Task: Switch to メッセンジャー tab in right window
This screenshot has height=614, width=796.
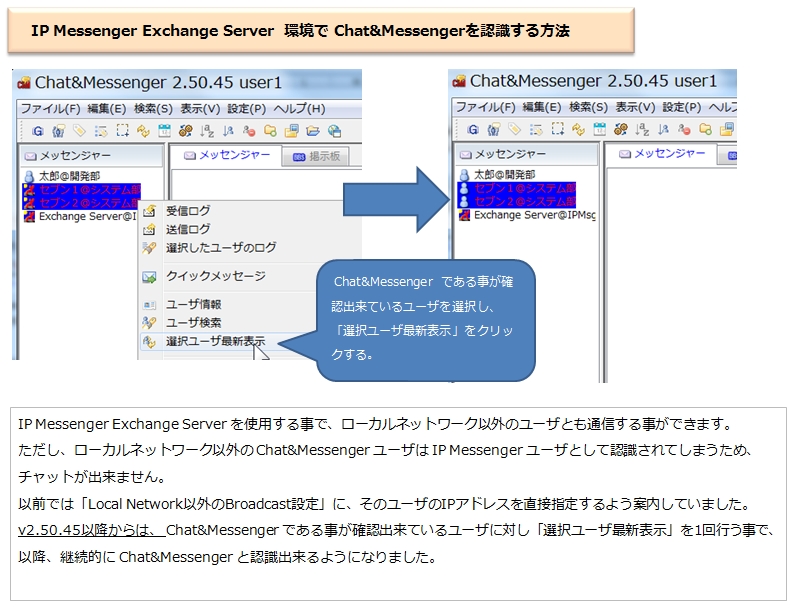Action: (662, 154)
